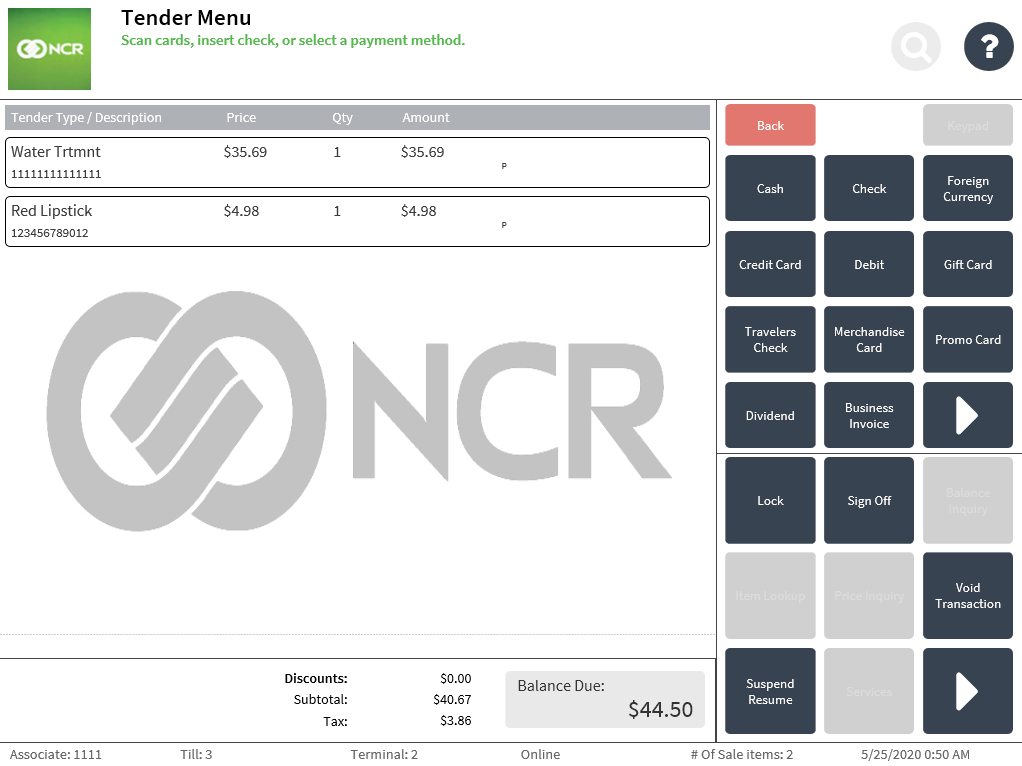Click the Water Trtmnt amount $35.69
1022x766 pixels.
[422, 152]
